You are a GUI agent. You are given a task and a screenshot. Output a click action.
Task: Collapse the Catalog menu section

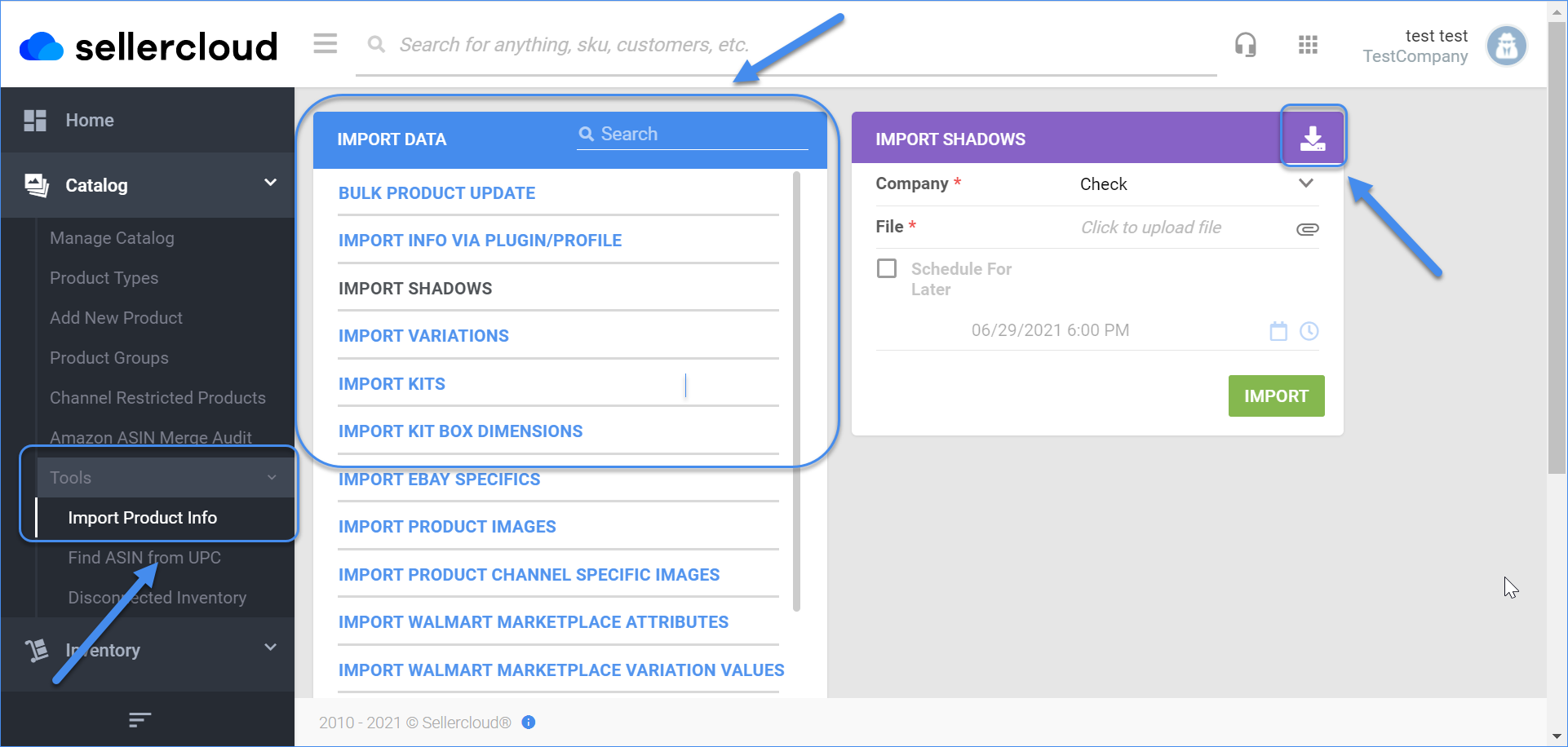[270, 183]
